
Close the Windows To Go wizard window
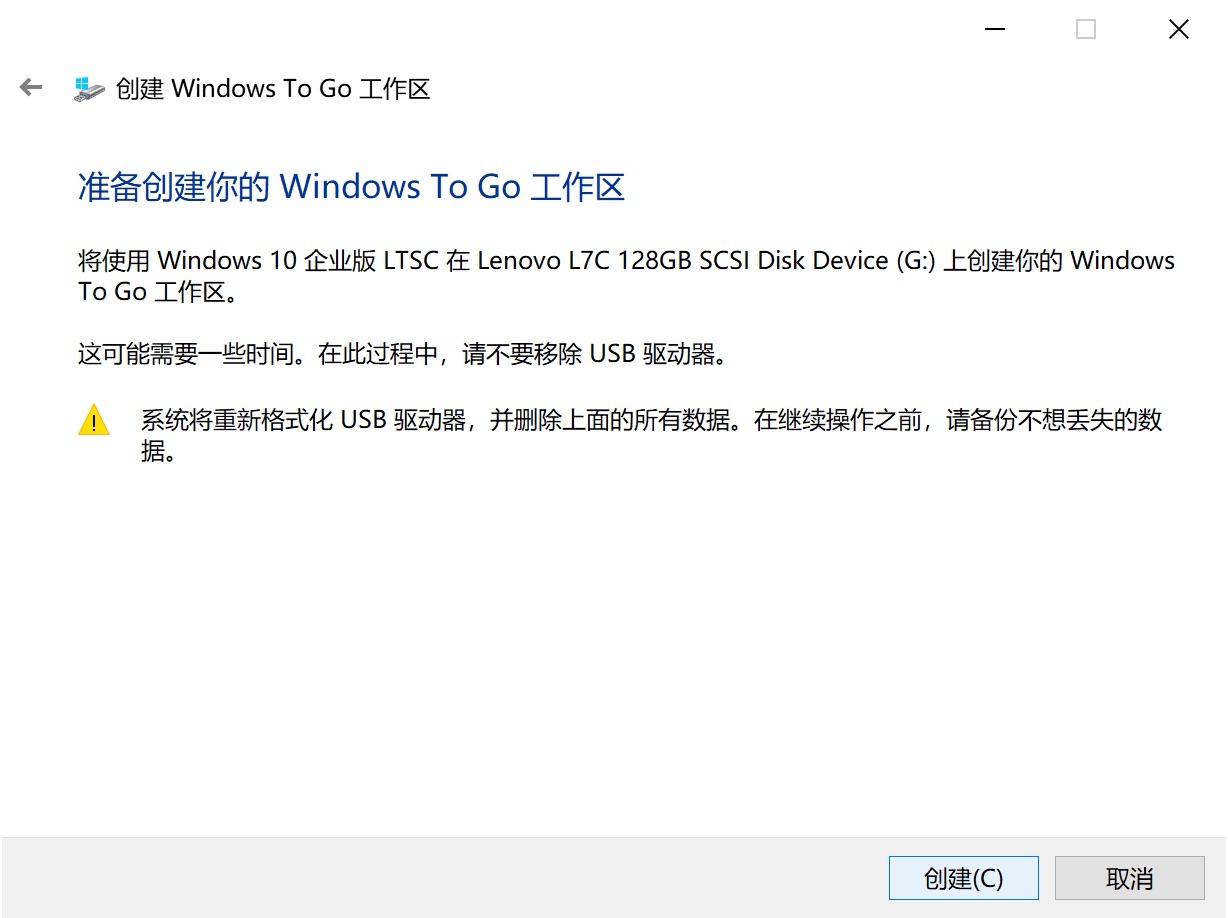[x=1179, y=30]
